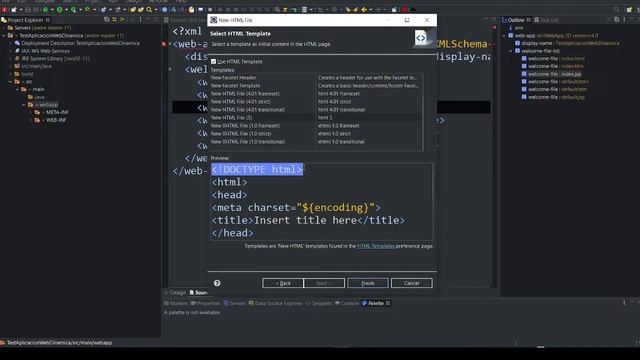
Task: Click the Cancel button
Action: [411, 283]
